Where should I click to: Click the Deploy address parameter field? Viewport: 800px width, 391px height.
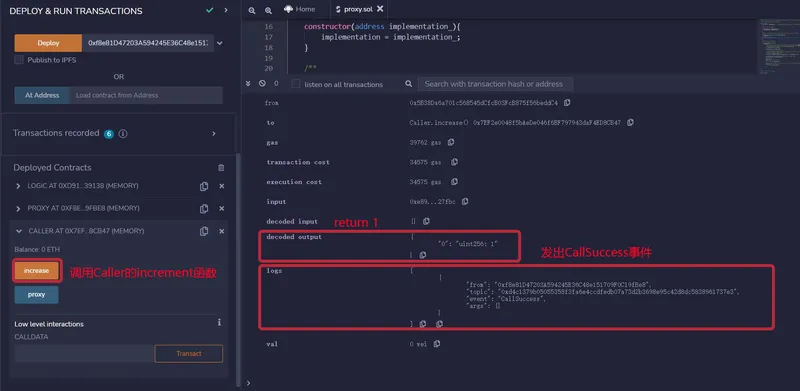[148, 43]
